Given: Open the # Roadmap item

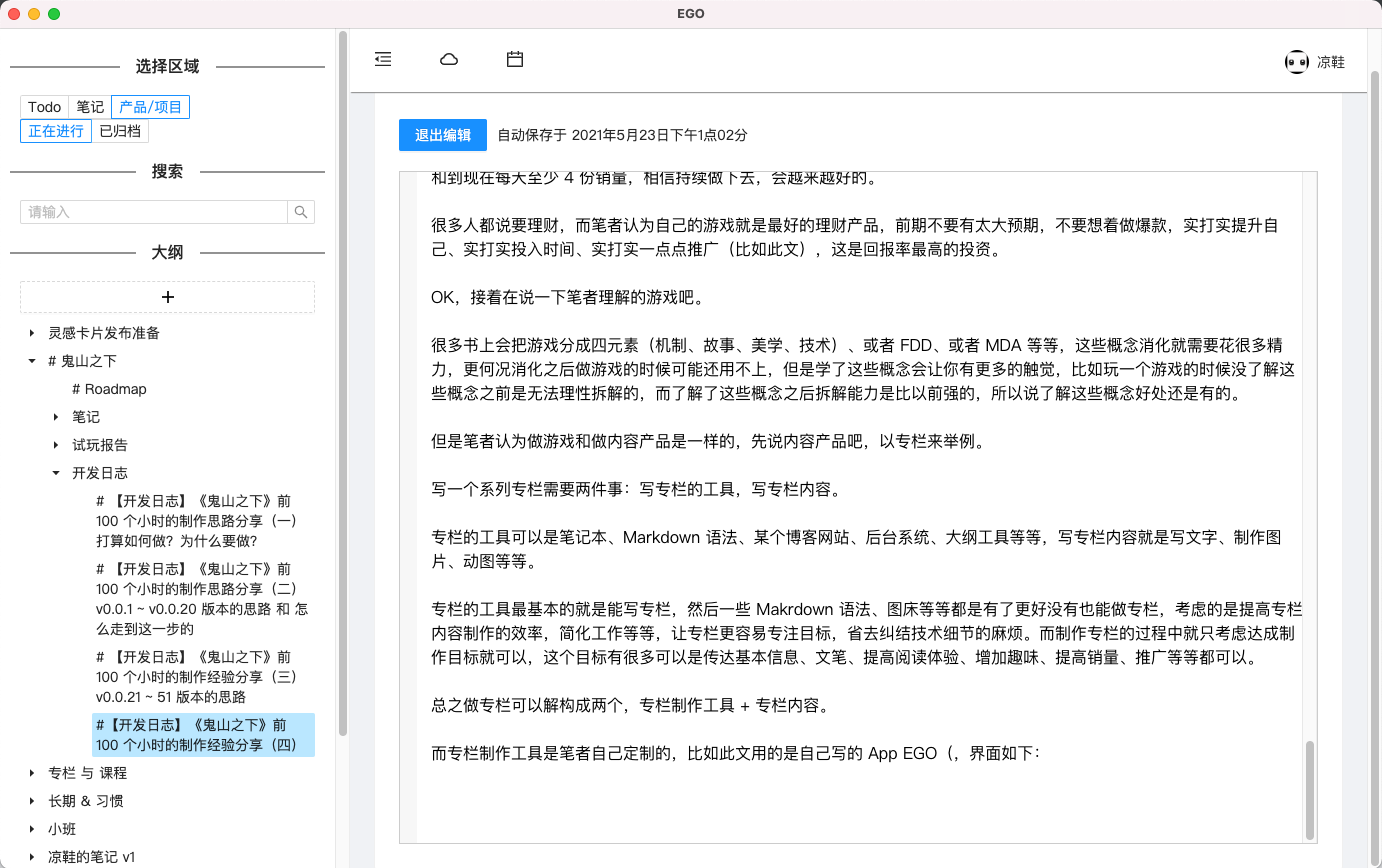Looking at the screenshot, I should [109, 389].
